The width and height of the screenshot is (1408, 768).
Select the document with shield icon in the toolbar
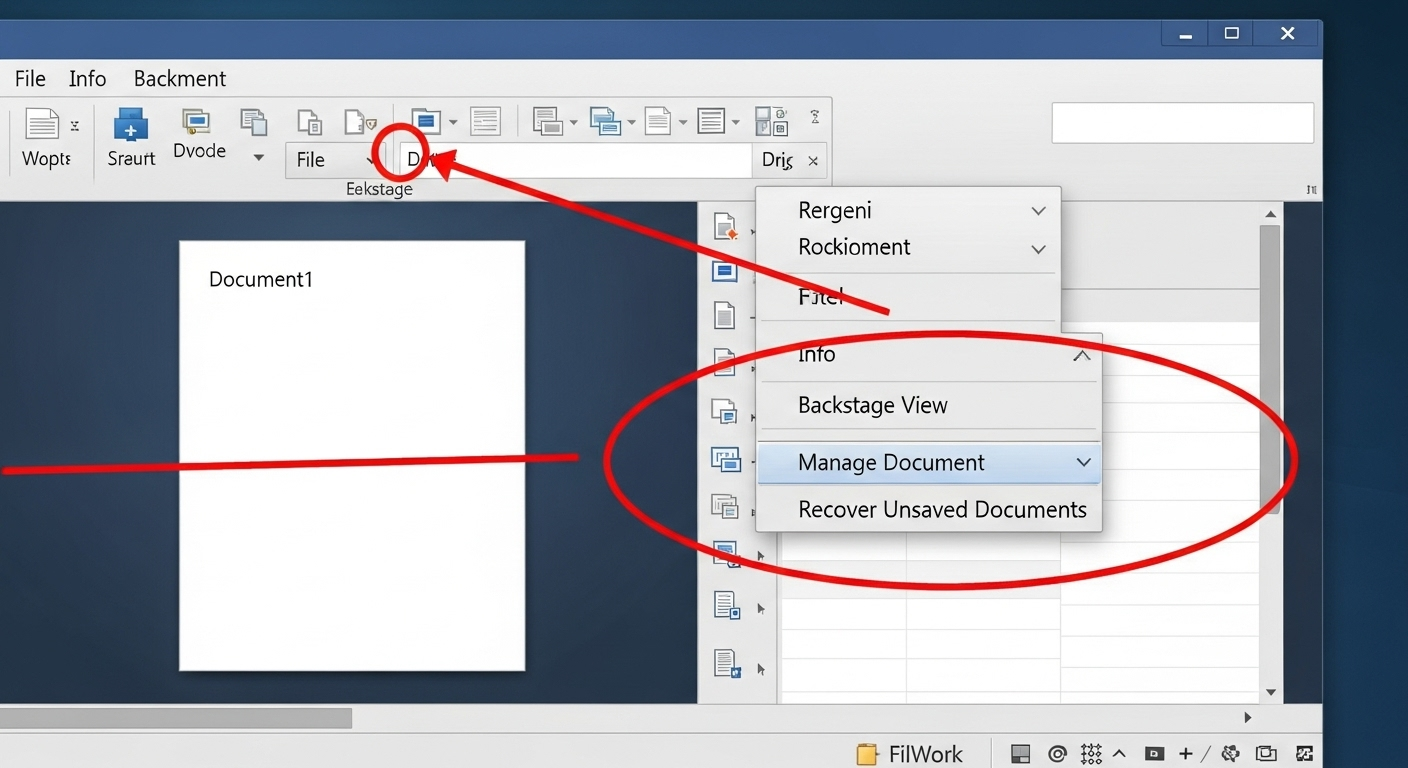(359, 121)
